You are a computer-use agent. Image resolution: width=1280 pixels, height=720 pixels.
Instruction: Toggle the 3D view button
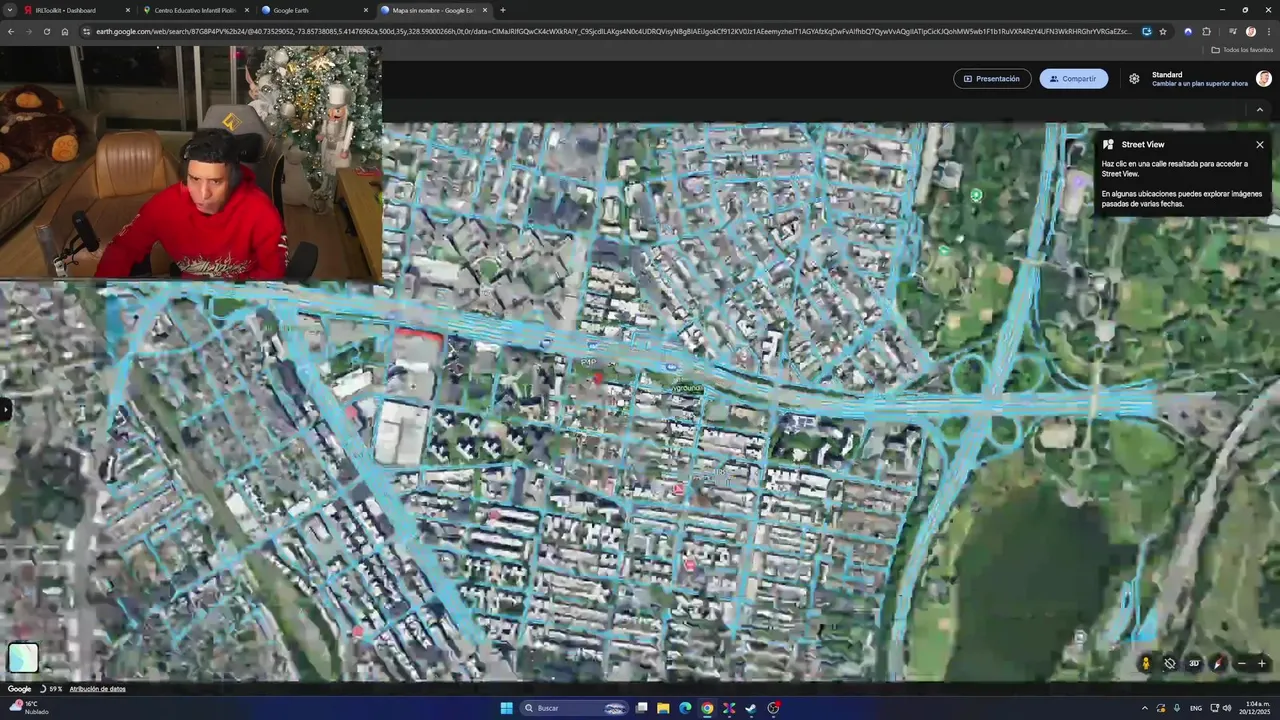click(1194, 663)
